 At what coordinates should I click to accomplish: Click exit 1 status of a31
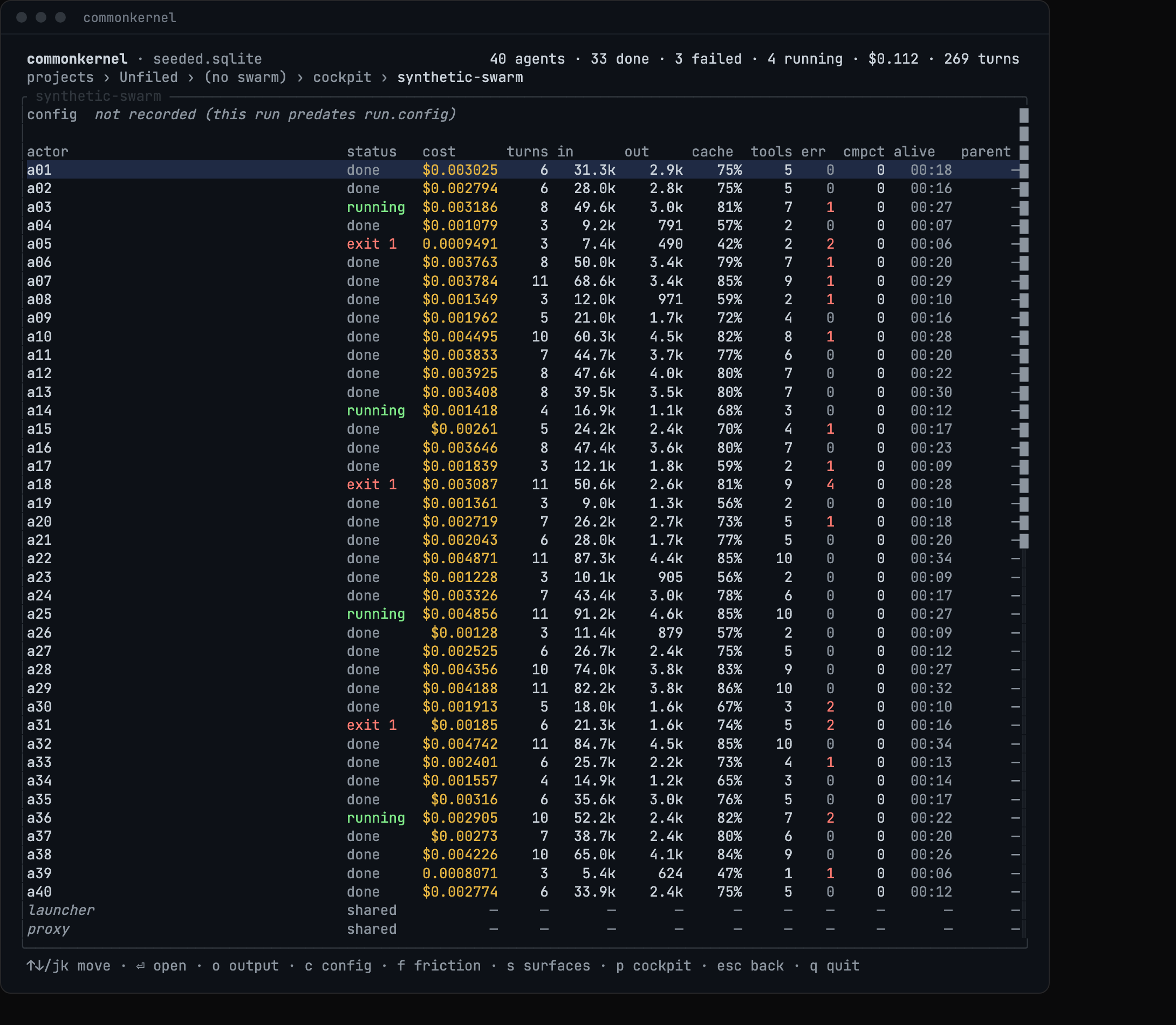pos(372,725)
